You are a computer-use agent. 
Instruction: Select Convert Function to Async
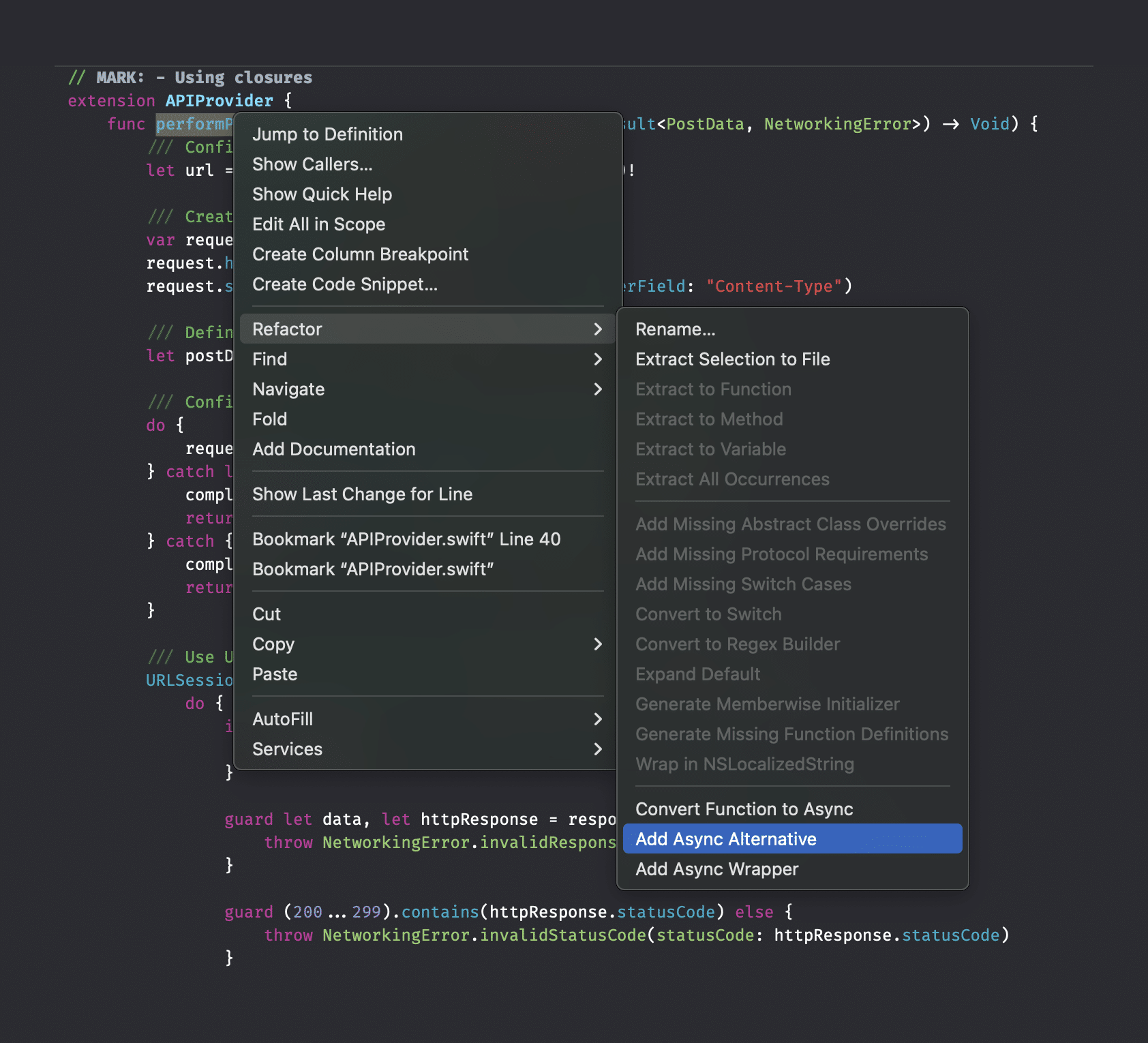click(744, 809)
